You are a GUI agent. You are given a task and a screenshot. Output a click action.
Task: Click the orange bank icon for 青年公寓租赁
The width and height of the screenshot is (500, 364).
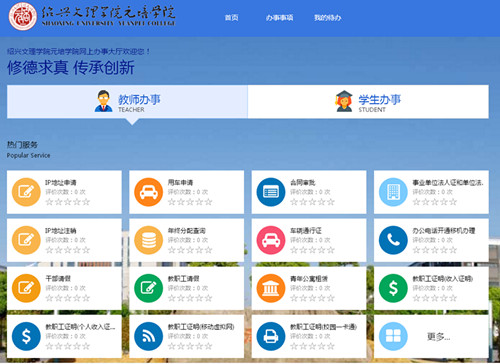(271, 288)
